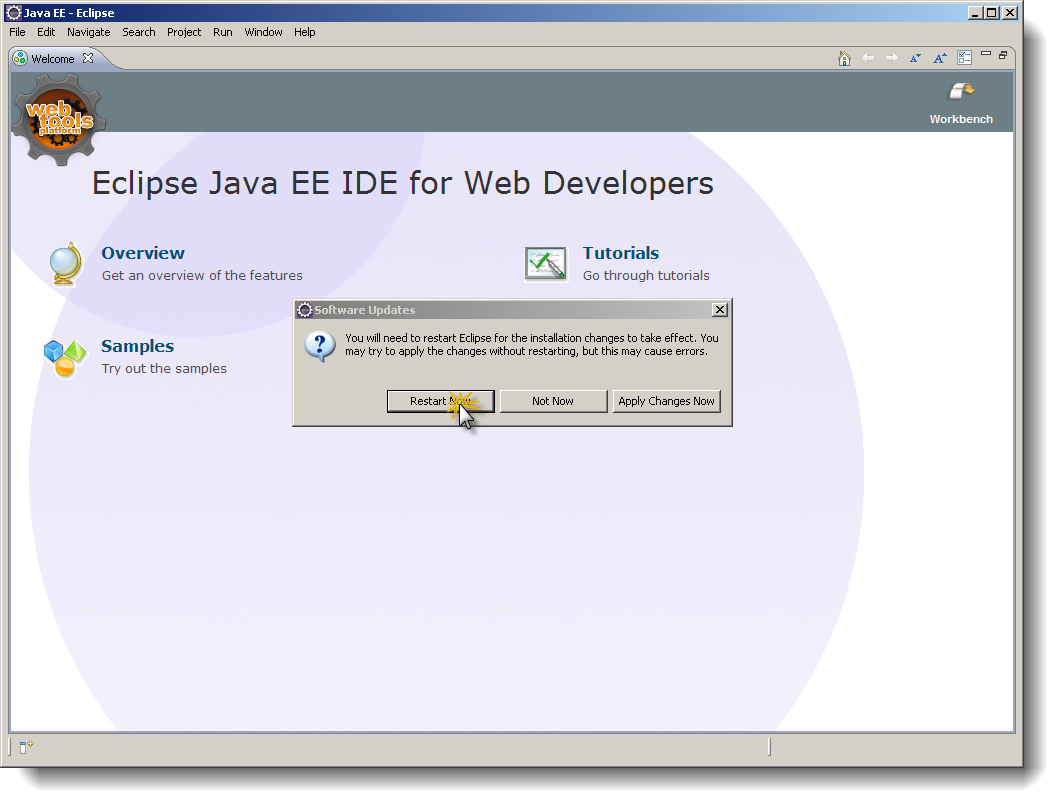This screenshot has width=1064, height=808.
Task: Click the Go Forward navigation arrow
Action: click(x=891, y=58)
